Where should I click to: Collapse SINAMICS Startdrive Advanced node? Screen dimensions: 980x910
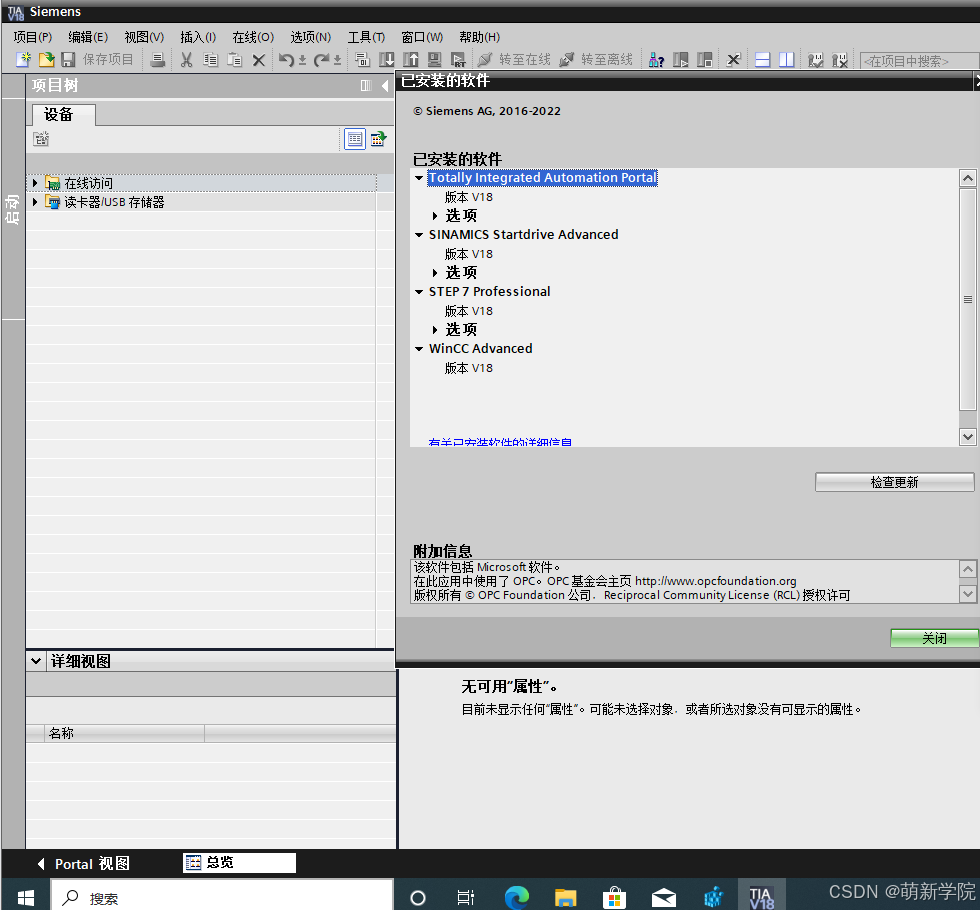[419, 235]
